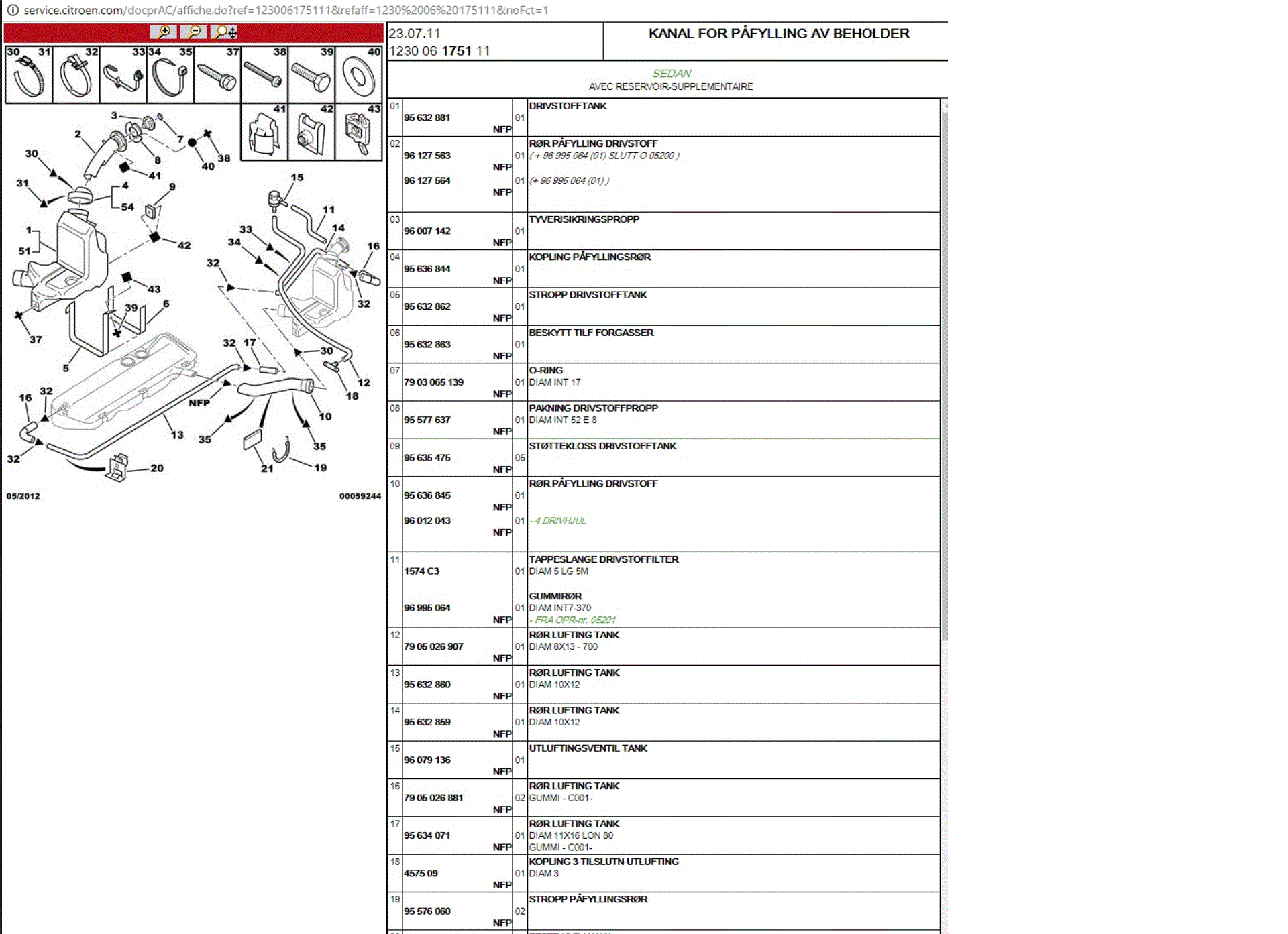Click the TAPPESLANGE DRIVSTOFFILTER description
Viewport: 1288px width, 934px height.
coord(603,559)
